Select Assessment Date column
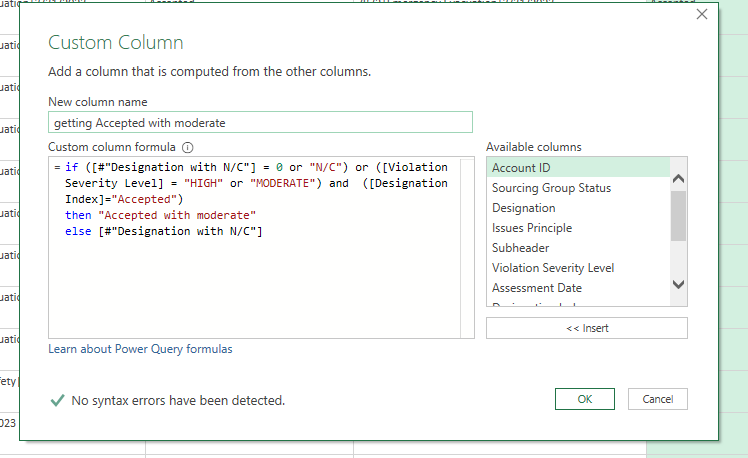748x458 pixels. point(578,288)
